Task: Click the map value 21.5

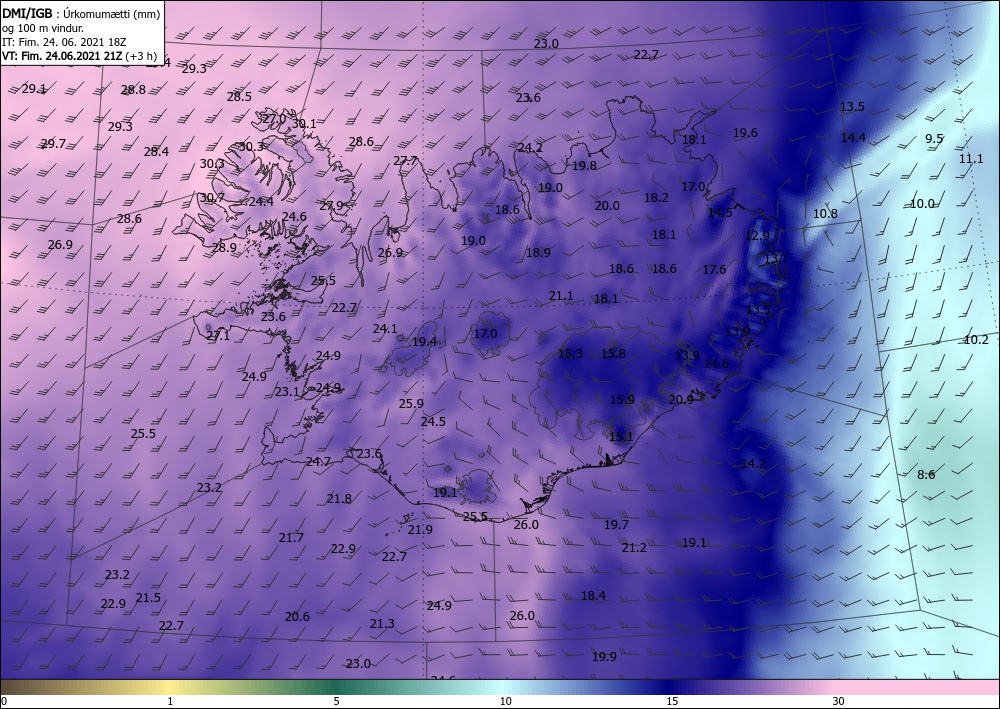Action: [149, 598]
